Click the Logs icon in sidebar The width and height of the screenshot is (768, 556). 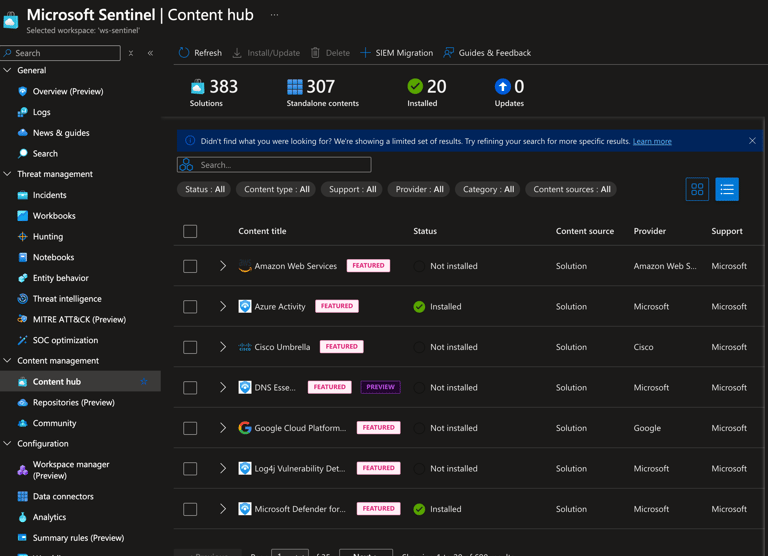(x=23, y=112)
